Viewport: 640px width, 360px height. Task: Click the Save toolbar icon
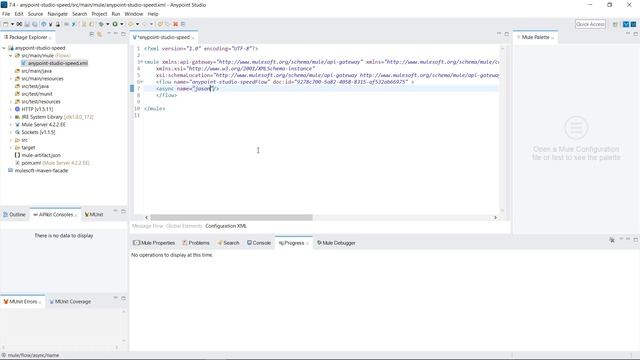pos(27,24)
